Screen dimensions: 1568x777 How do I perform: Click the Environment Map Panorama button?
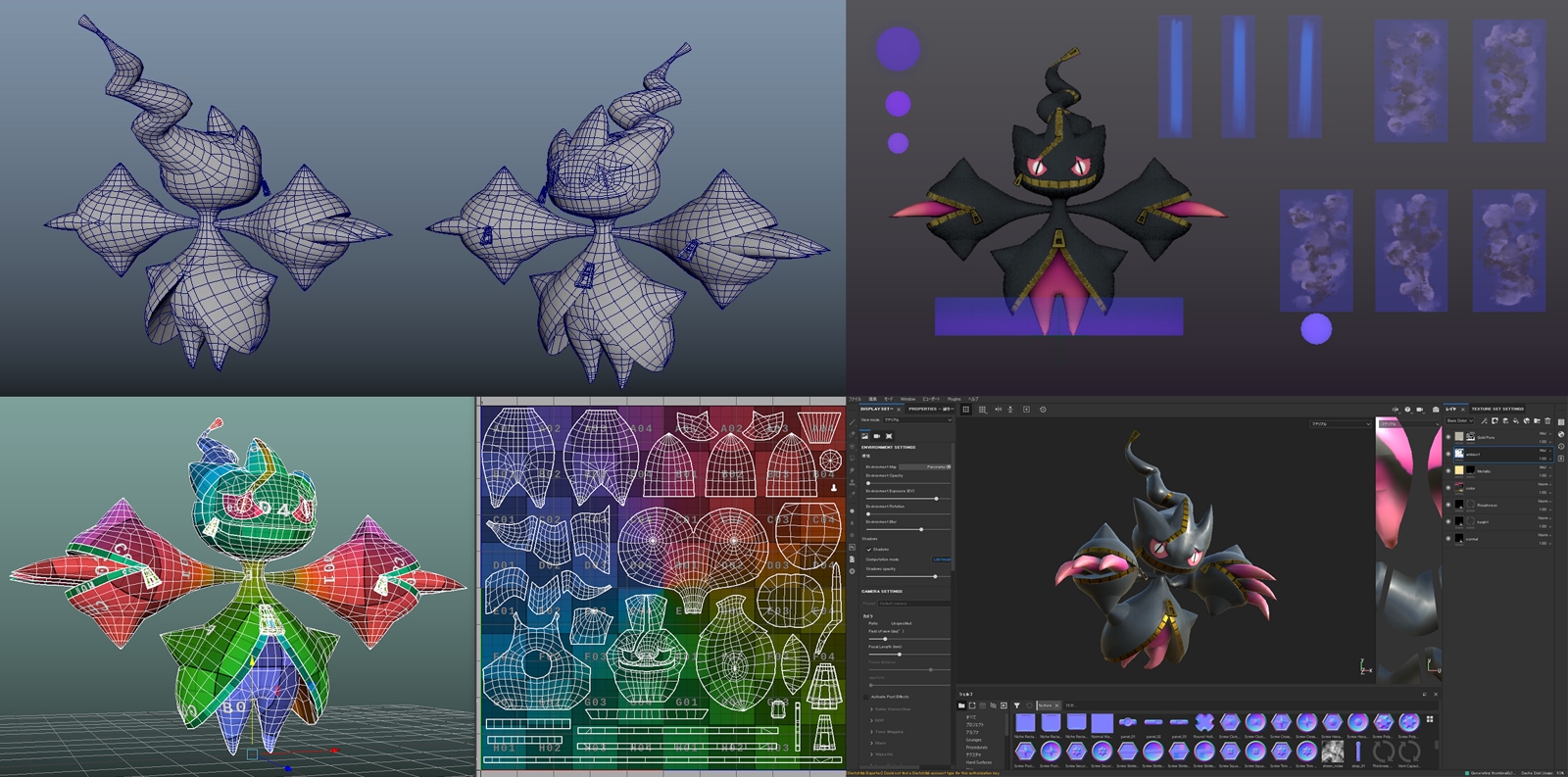924,466
